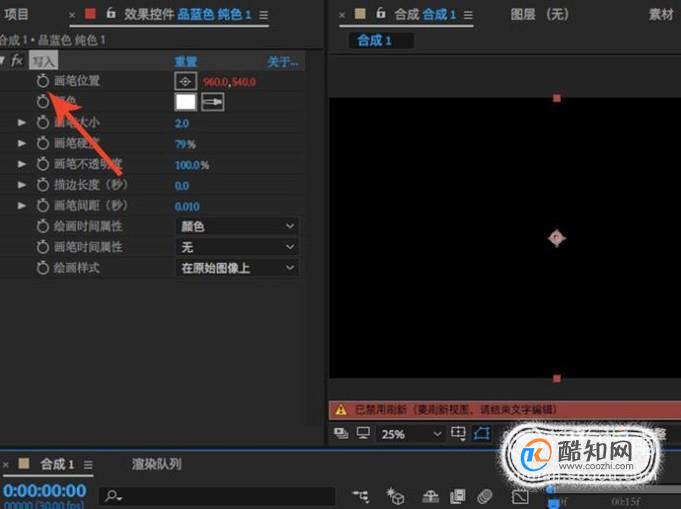Expand the 画笔间距（秒） property triangle

pos(22,205)
